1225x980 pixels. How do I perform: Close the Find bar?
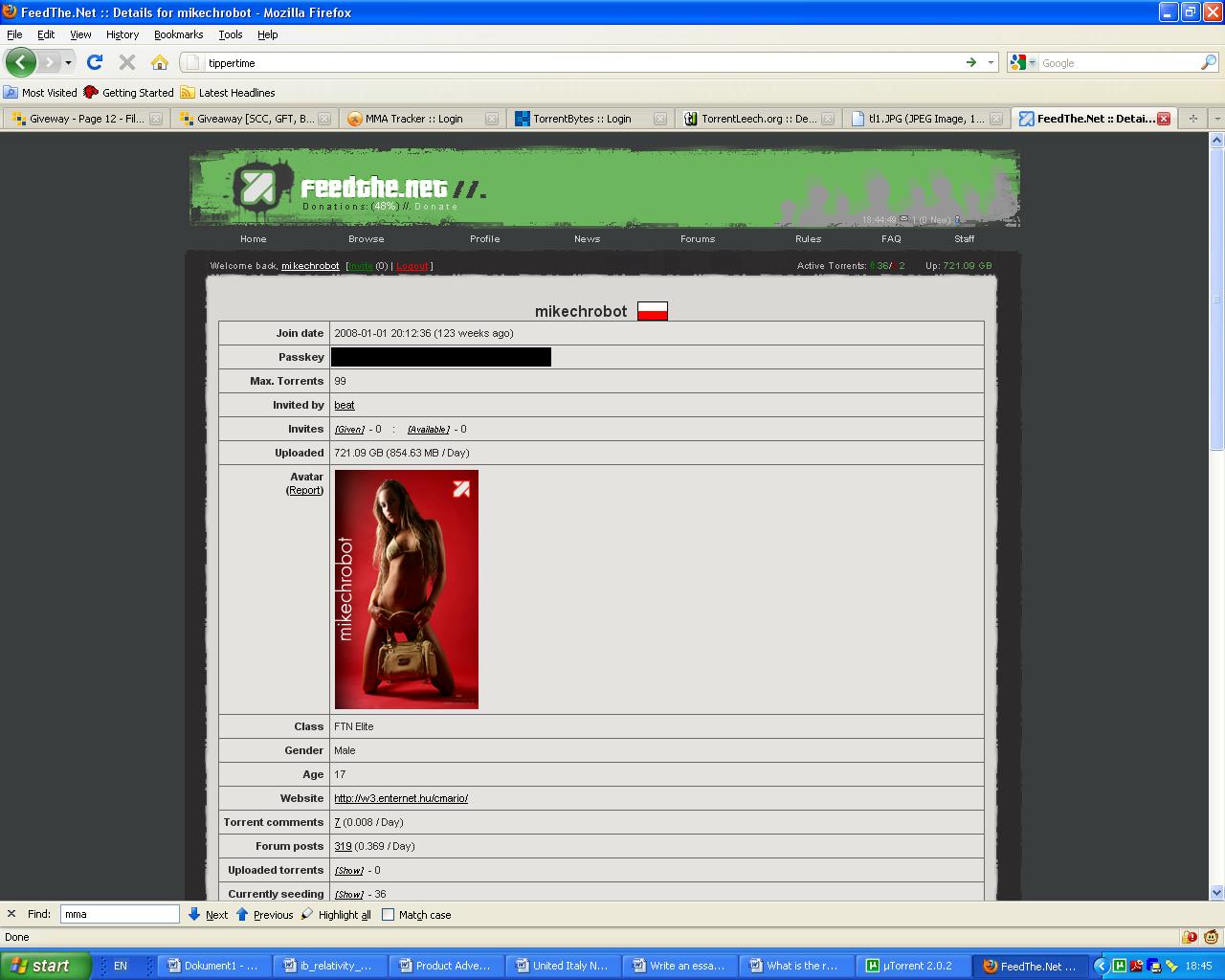(11, 914)
